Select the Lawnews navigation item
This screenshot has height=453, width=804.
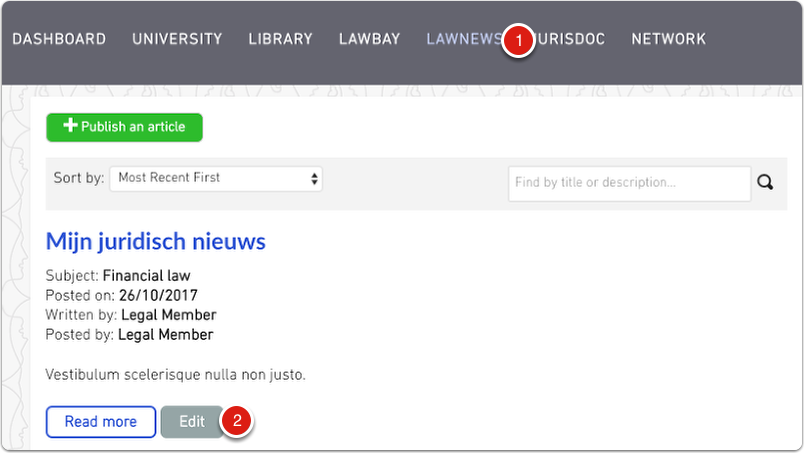pyautogui.click(x=462, y=40)
